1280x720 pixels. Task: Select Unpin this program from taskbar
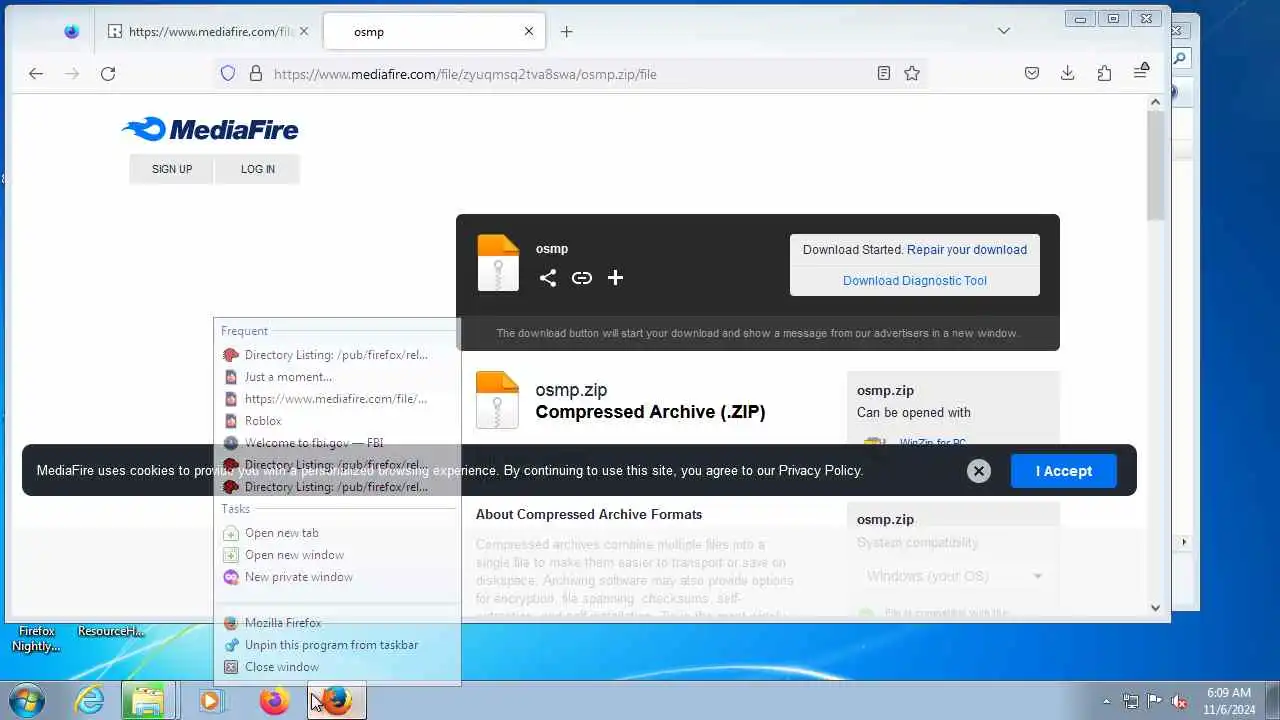(338, 645)
